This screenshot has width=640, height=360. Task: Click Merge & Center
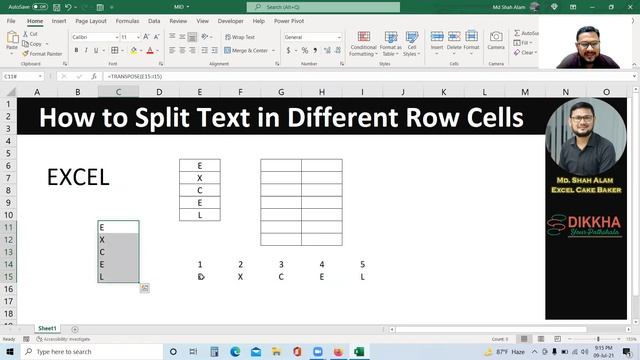(x=246, y=50)
